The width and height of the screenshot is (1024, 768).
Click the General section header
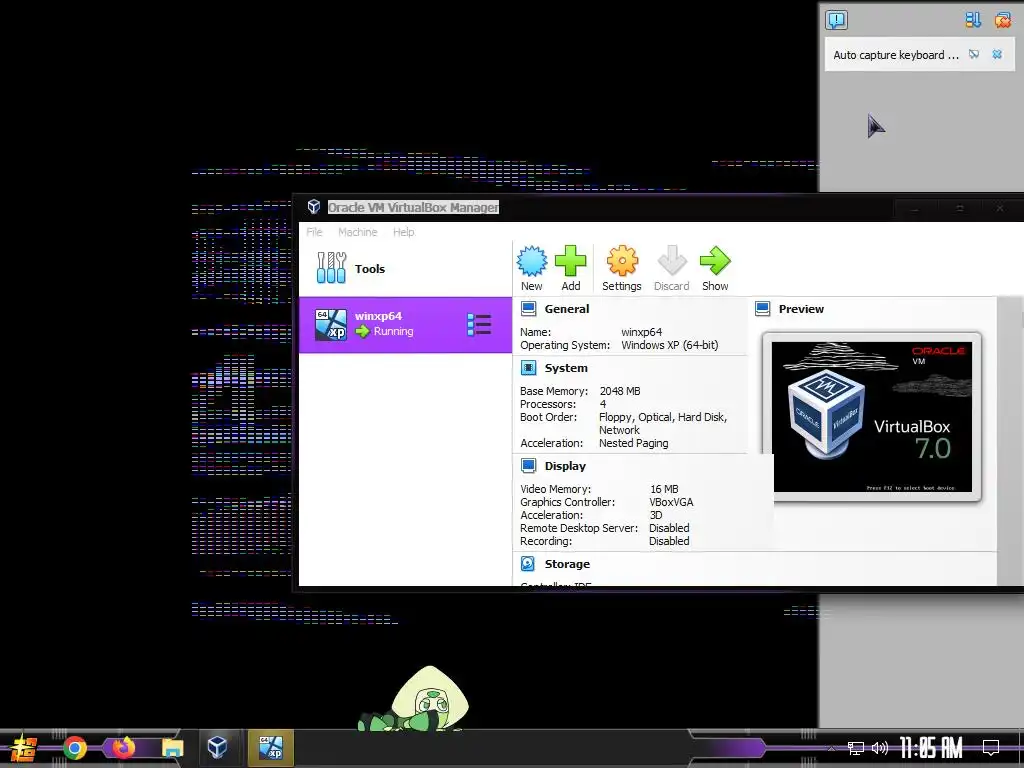coord(567,309)
